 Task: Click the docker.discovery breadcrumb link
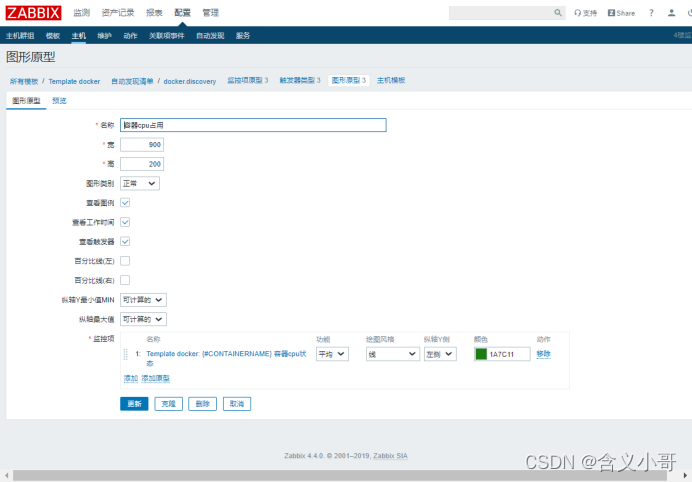190,81
